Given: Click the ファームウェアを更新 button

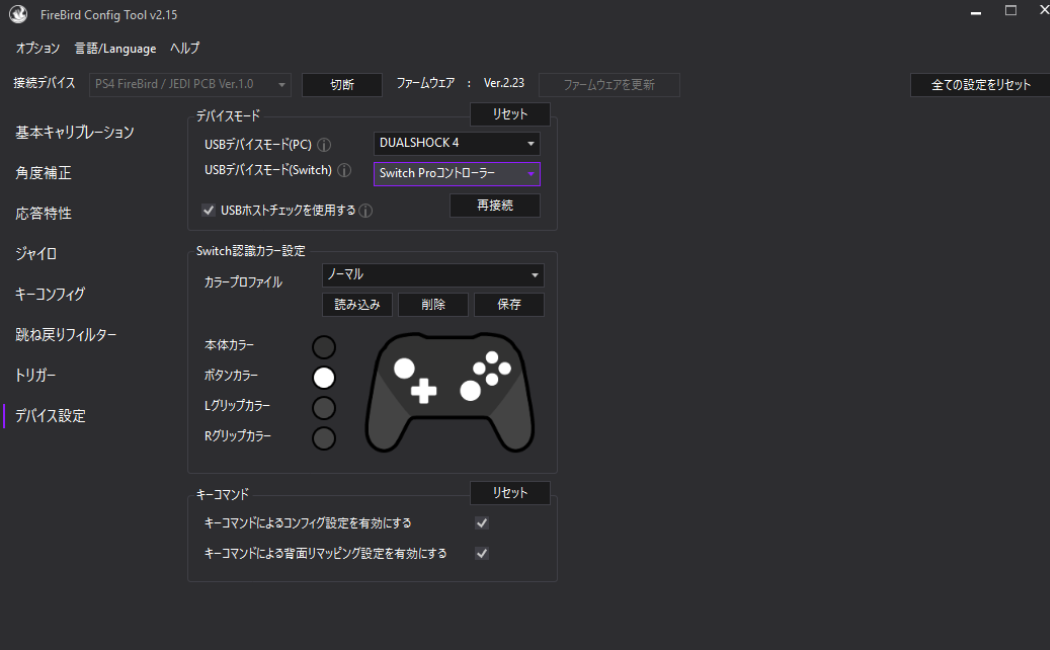Looking at the screenshot, I should point(609,84).
